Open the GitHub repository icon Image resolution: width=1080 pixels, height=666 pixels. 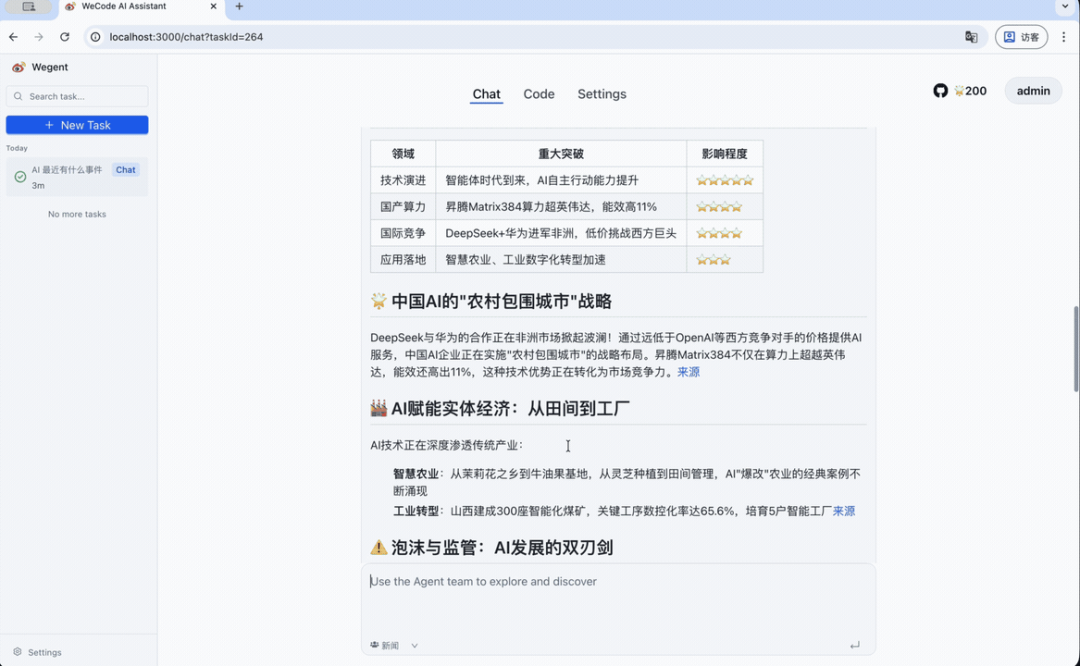point(940,91)
